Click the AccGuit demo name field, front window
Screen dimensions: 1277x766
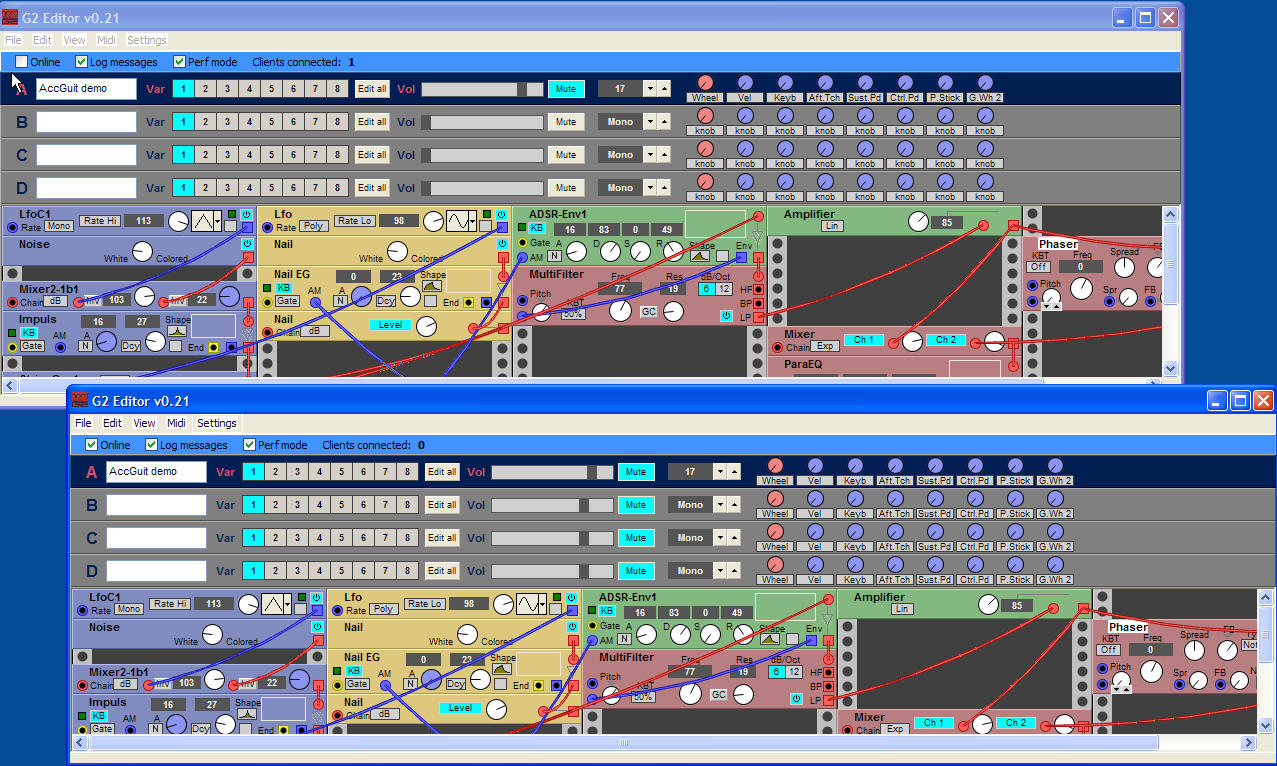tap(156, 472)
